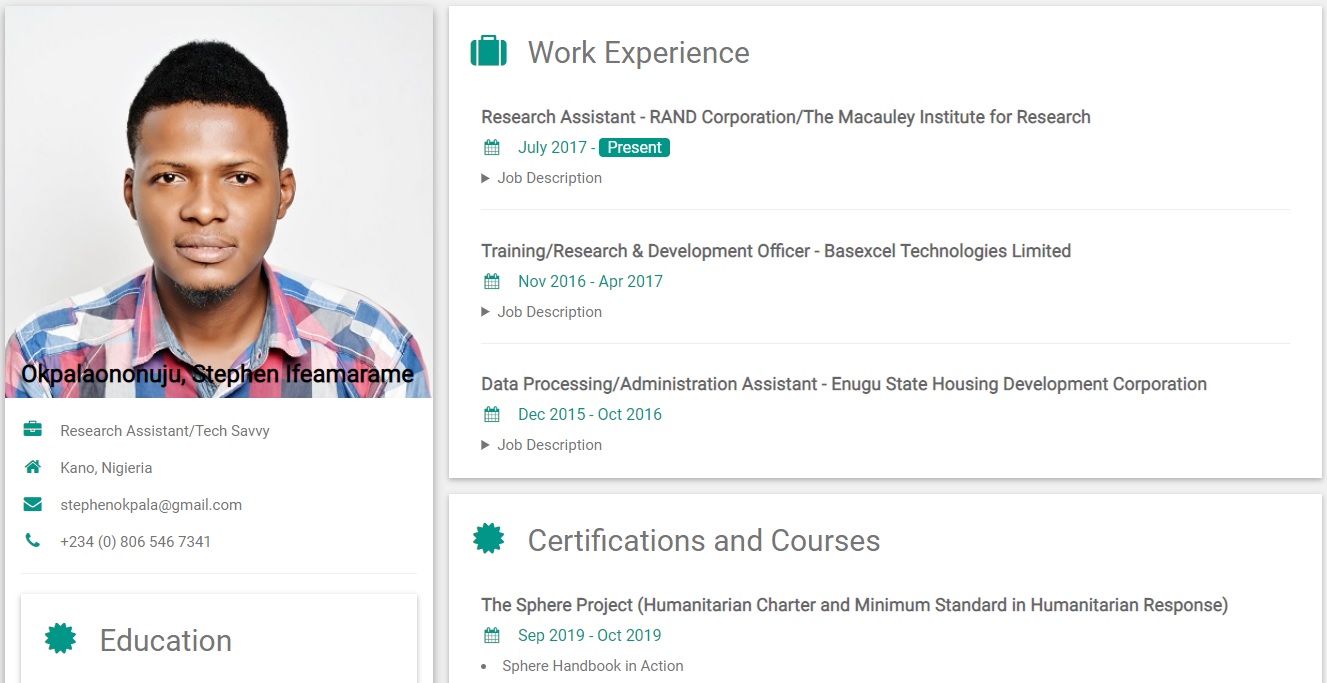
Task: Click the briefcase icon beside Work Experience
Action: [x=489, y=51]
